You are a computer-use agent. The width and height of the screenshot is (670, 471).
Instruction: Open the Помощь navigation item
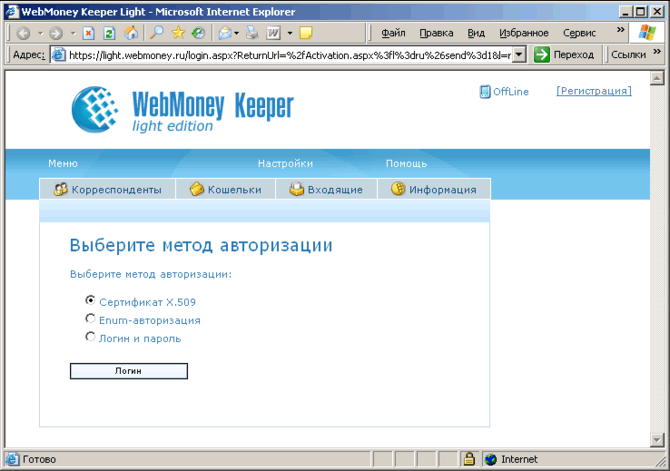[406, 163]
